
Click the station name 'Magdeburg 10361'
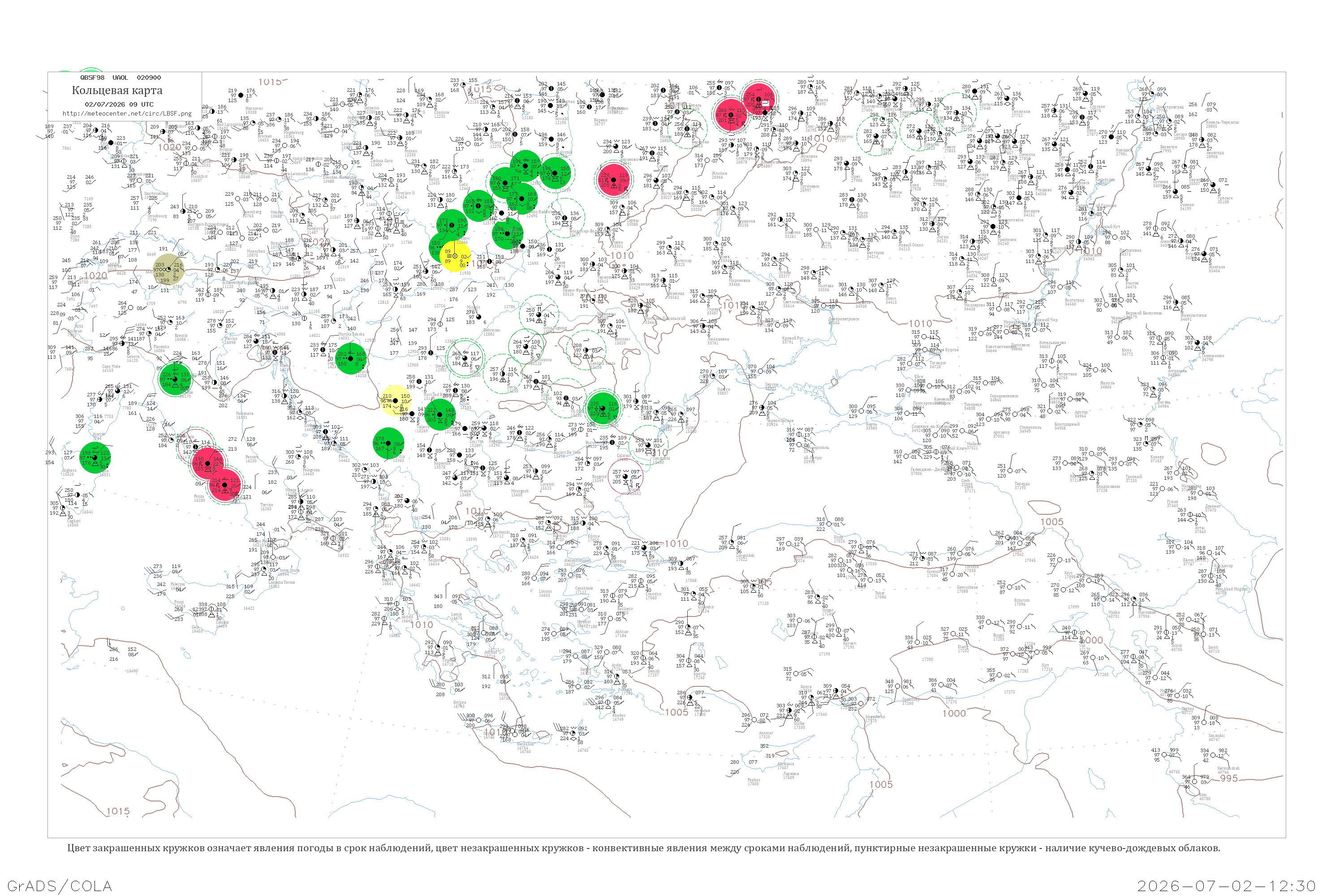tap(293, 135)
